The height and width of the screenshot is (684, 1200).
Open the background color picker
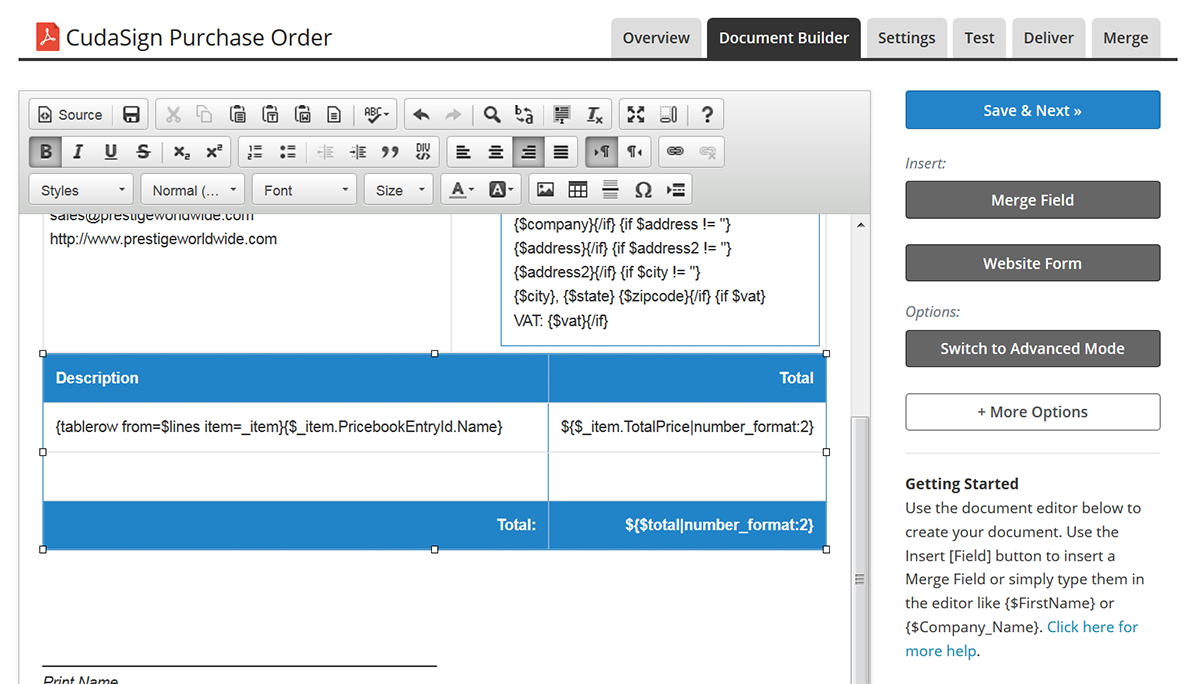501,190
